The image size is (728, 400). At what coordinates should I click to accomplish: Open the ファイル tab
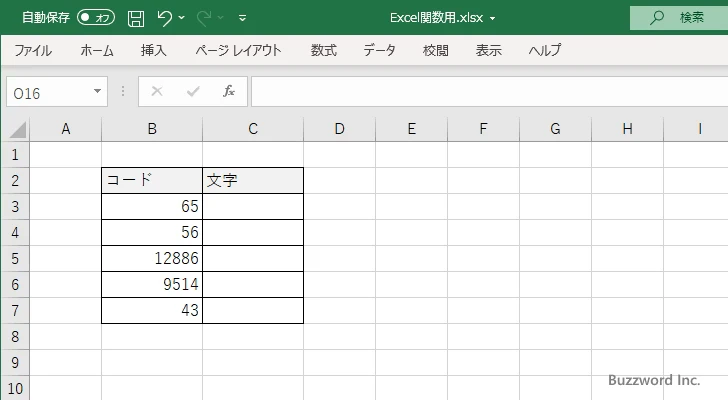click(x=33, y=50)
